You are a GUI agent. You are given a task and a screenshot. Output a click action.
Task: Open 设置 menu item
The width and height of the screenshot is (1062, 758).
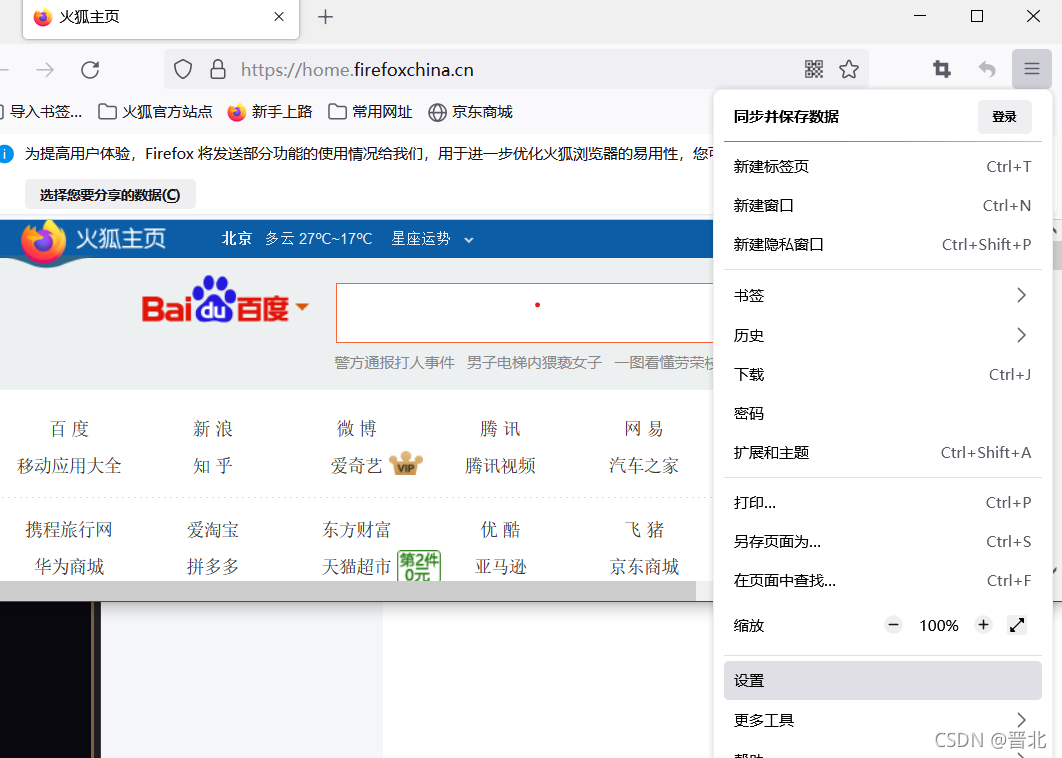coord(883,681)
